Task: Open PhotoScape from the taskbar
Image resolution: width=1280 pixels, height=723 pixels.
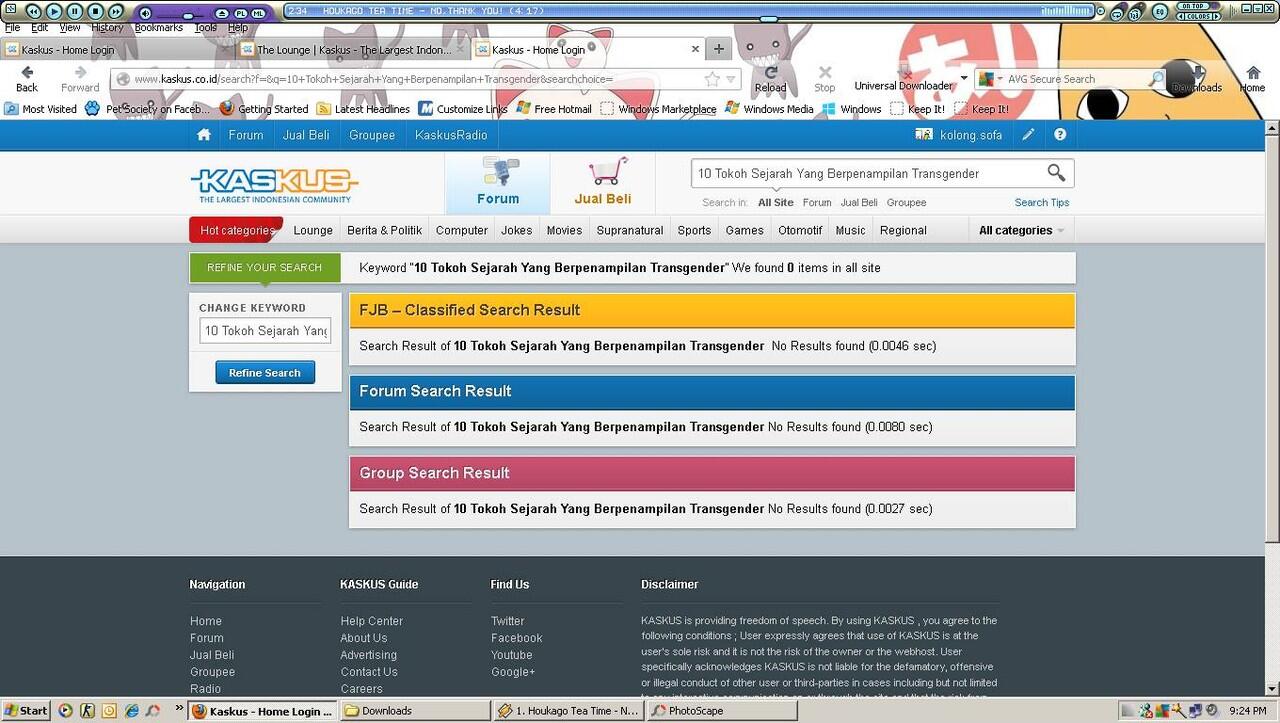Action: (721, 711)
